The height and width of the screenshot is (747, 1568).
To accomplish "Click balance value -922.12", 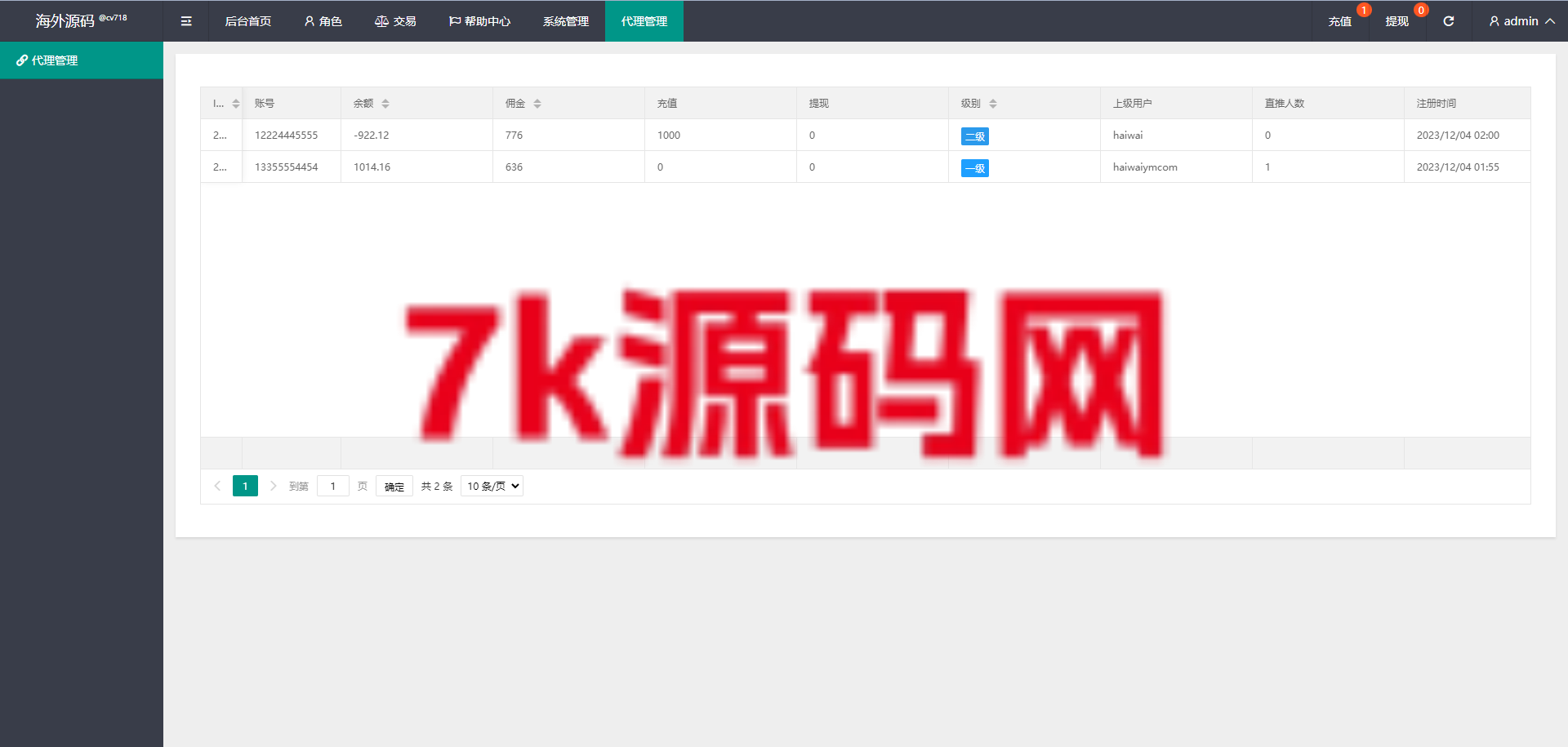I will (372, 136).
